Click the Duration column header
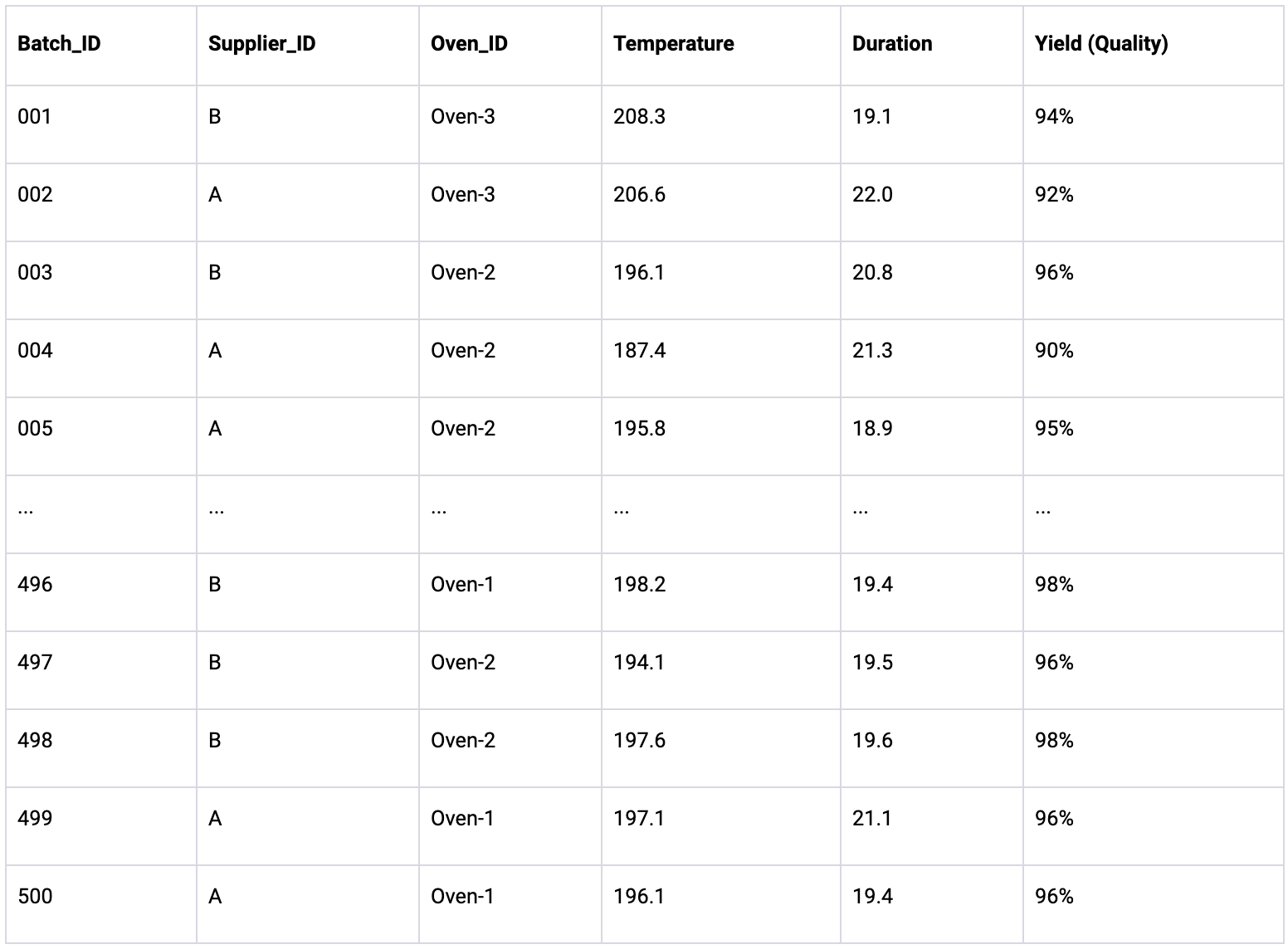Viewport: 1288px width, 949px height. click(x=892, y=44)
